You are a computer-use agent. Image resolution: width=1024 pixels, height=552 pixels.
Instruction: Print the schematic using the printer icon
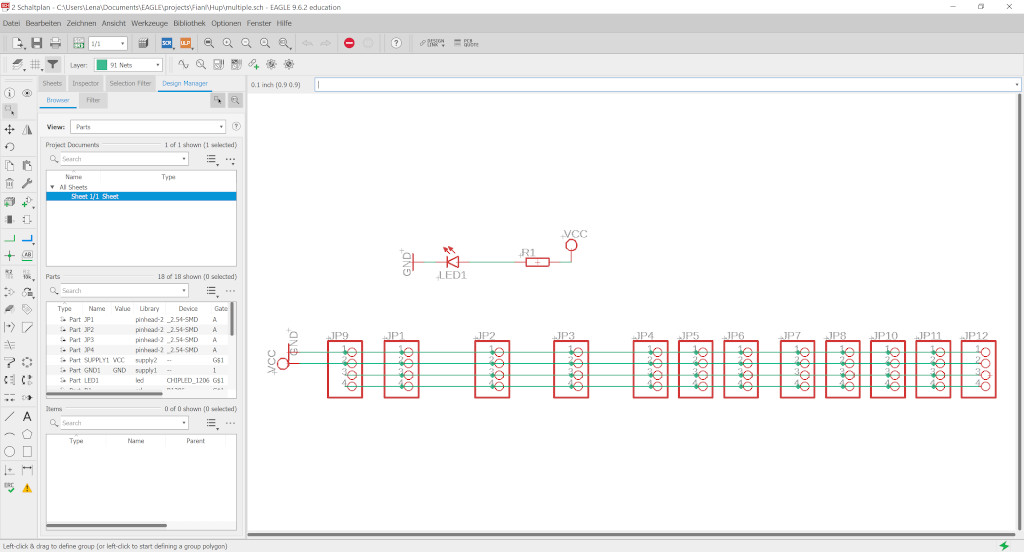pyautogui.click(x=56, y=43)
